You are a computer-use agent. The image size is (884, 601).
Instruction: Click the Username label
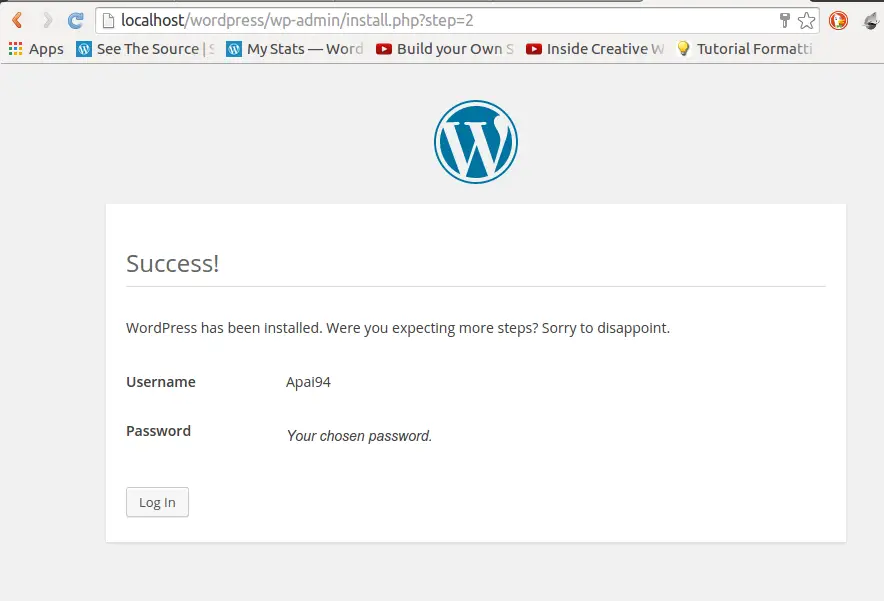coord(161,382)
